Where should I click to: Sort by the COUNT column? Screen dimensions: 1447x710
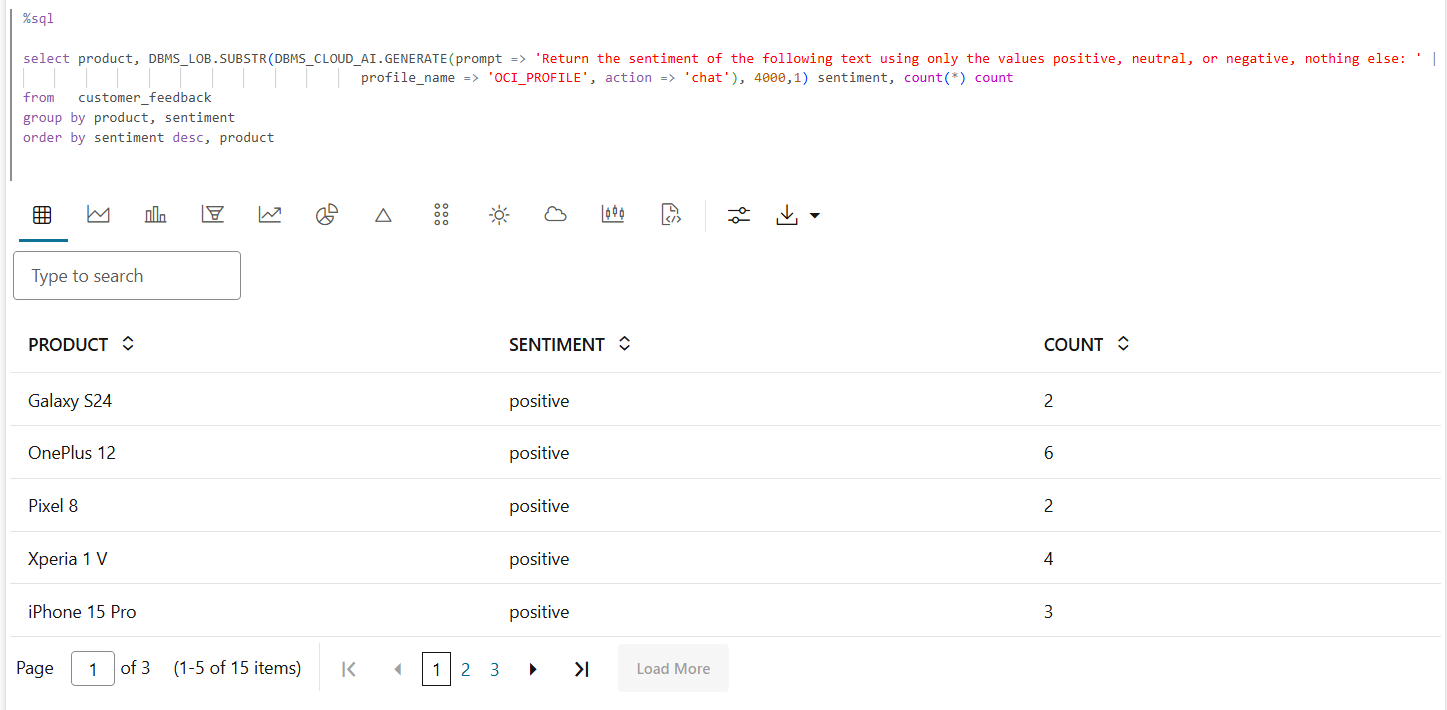(1124, 344)
